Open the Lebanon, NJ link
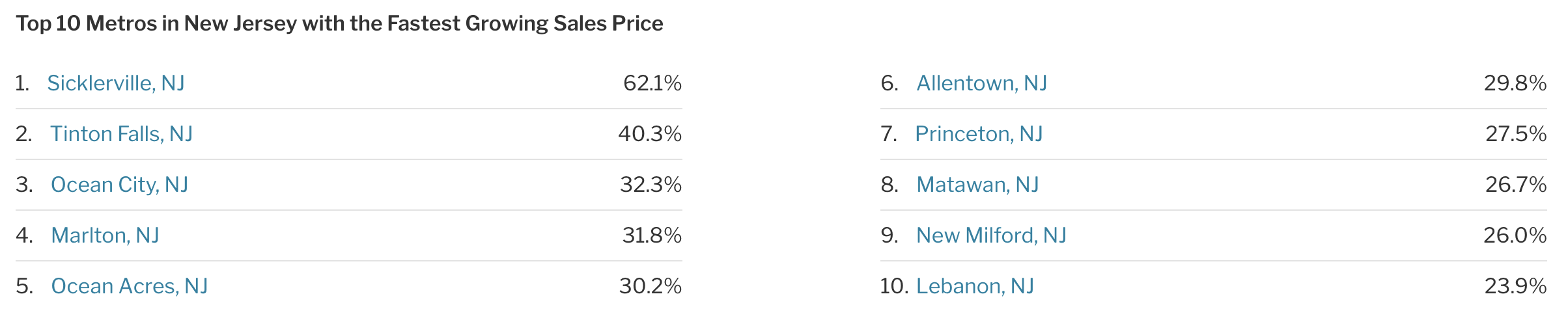1568x320 pixels. [975, 286]
